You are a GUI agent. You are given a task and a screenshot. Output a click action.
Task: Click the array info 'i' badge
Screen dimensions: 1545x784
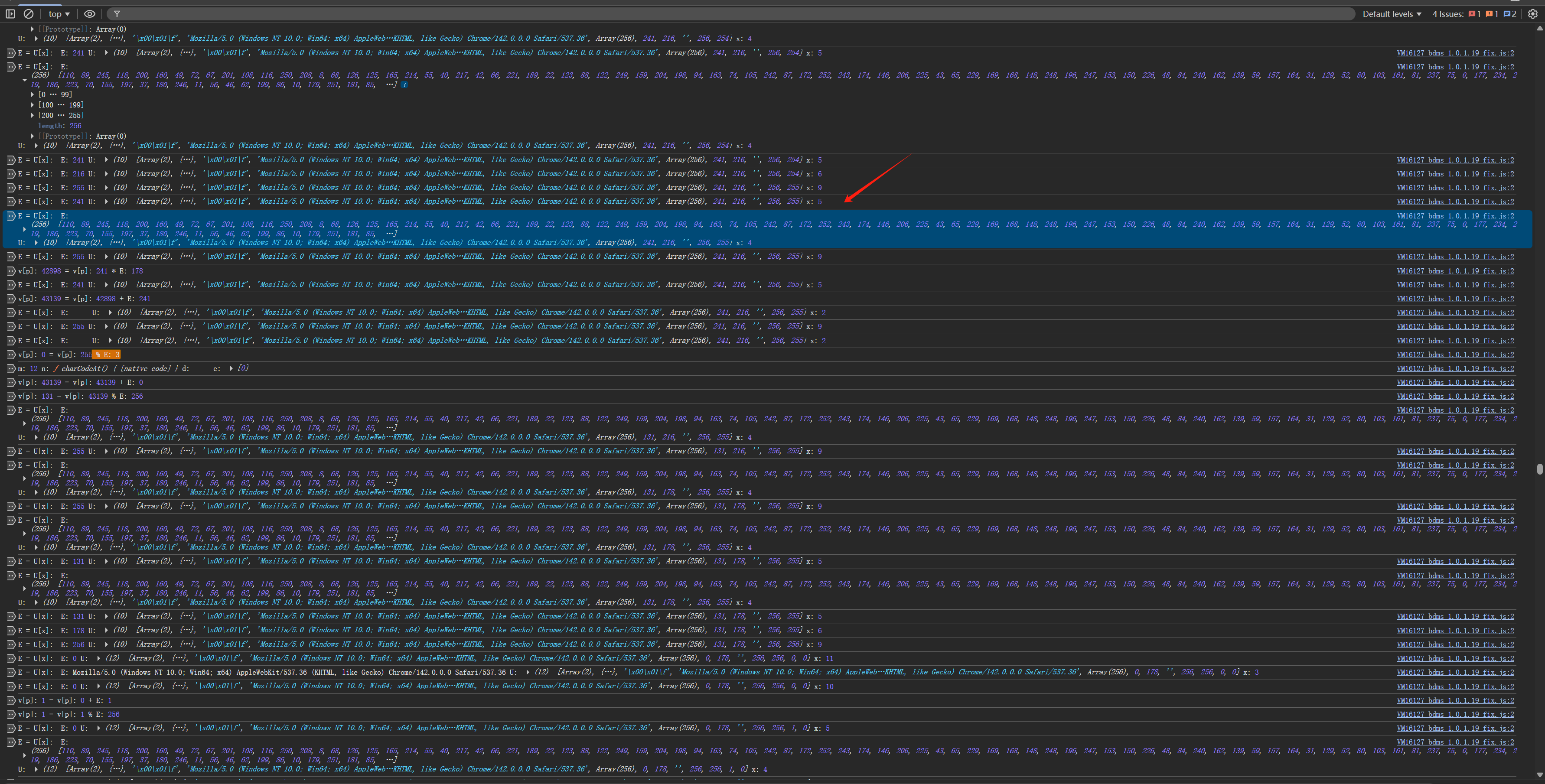[x=404, y=85]
